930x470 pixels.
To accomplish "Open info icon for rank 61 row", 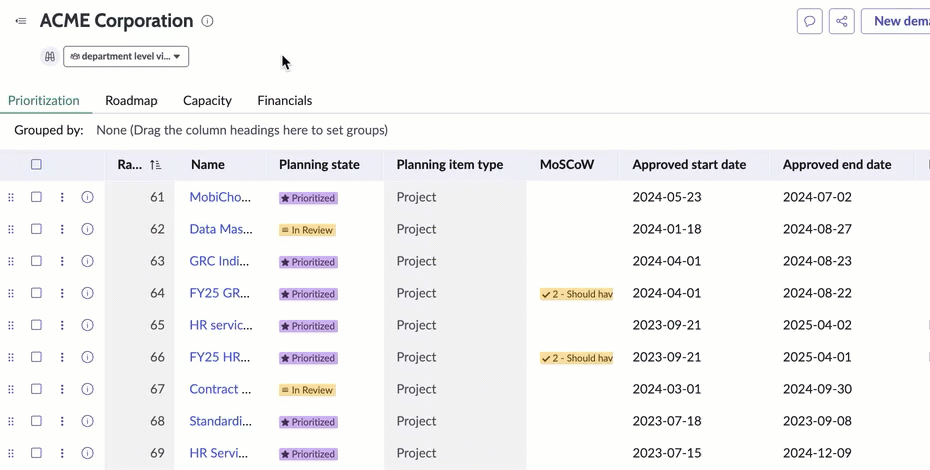I will [x=87, y=197].
